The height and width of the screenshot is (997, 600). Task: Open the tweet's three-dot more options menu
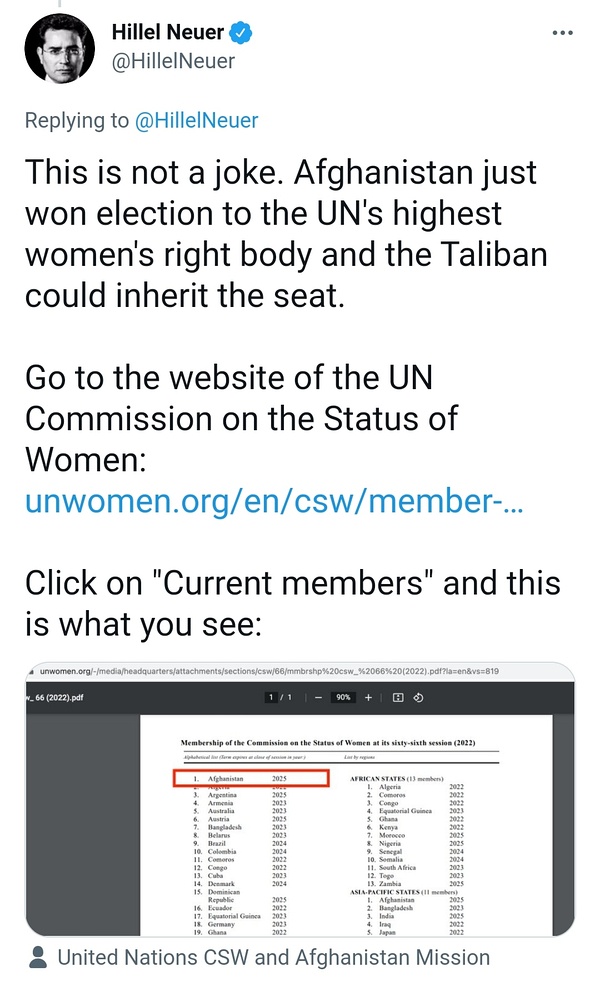(x=563, y=33)
